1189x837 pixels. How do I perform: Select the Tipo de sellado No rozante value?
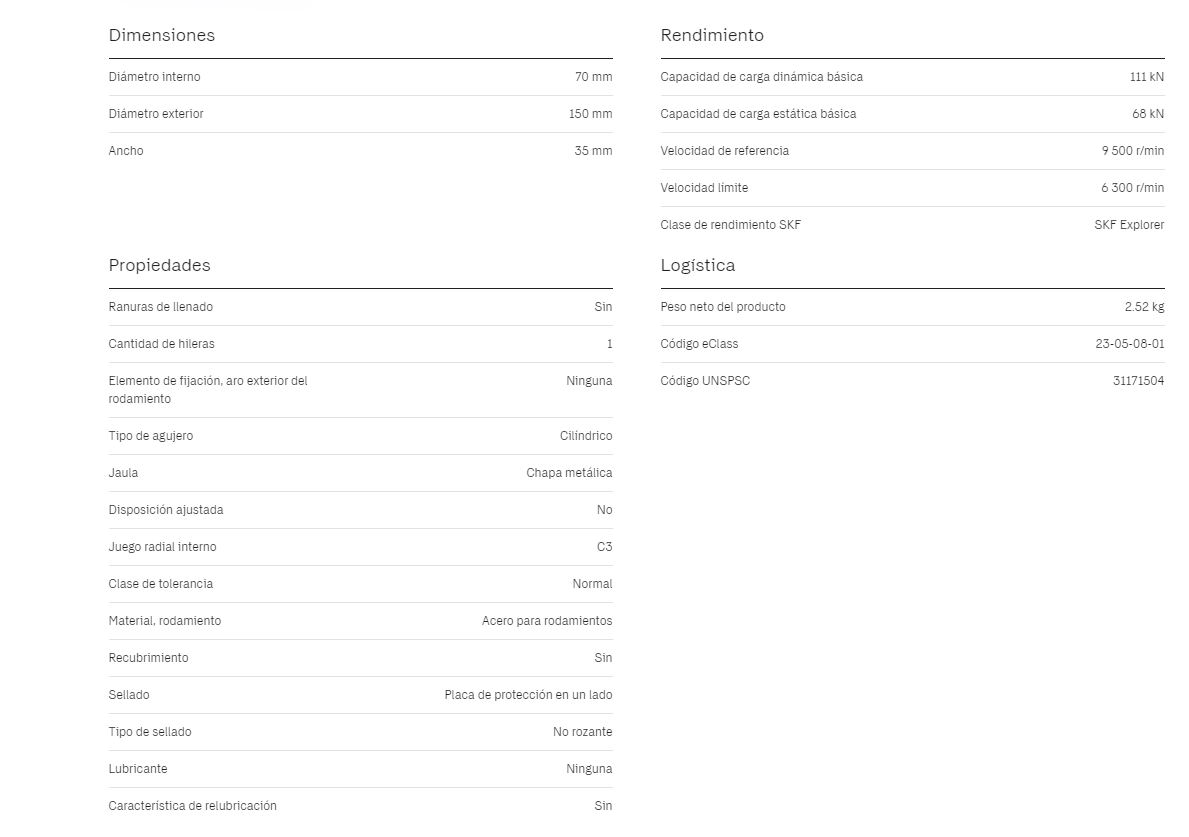pos(582,732)
